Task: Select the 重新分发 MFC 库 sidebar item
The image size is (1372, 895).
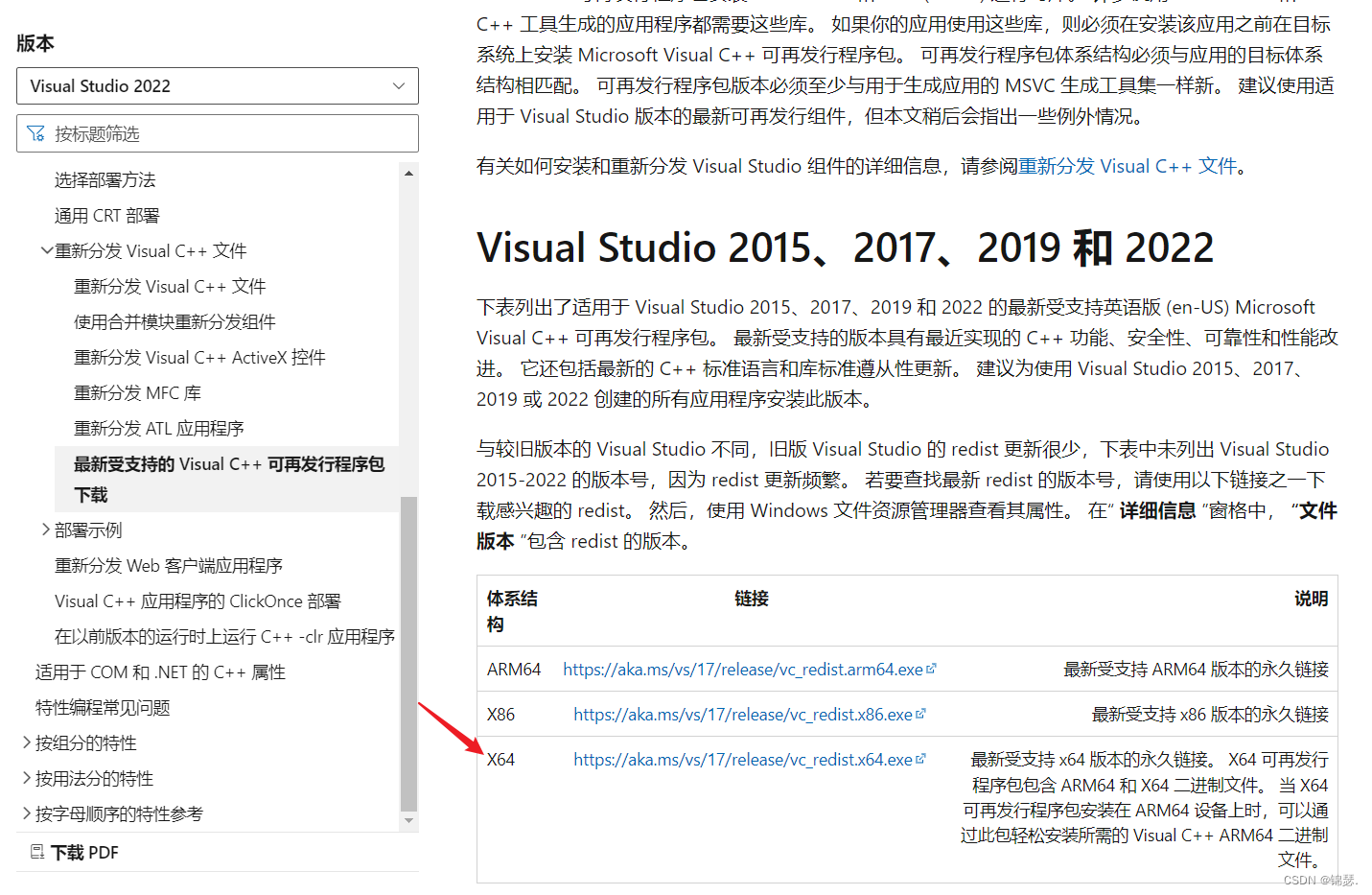Action: click(x=138, y=392)
